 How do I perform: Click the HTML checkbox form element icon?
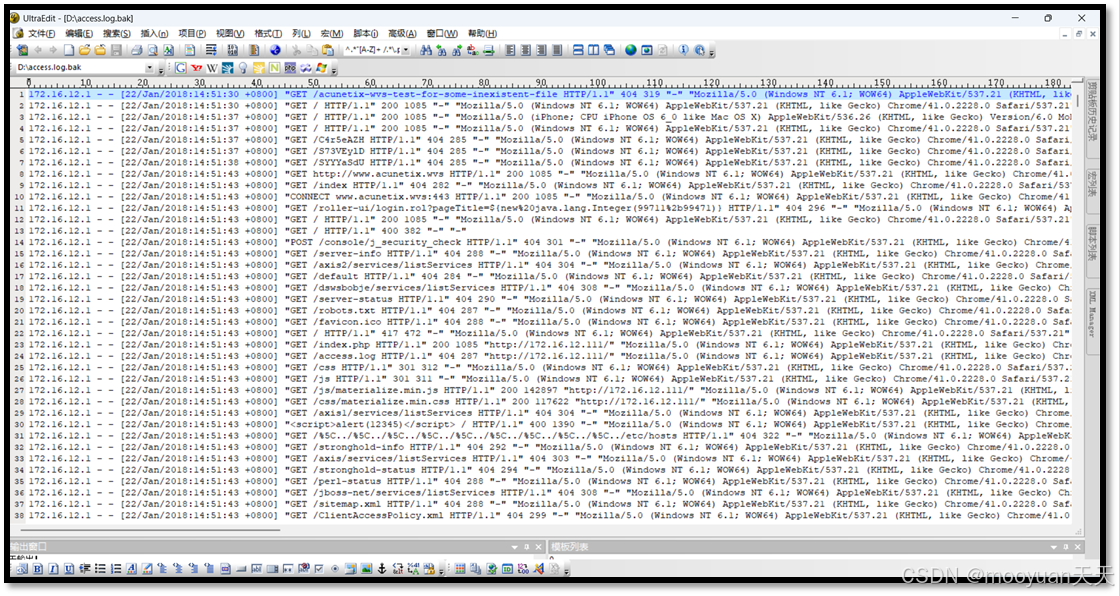click(319, 569)
